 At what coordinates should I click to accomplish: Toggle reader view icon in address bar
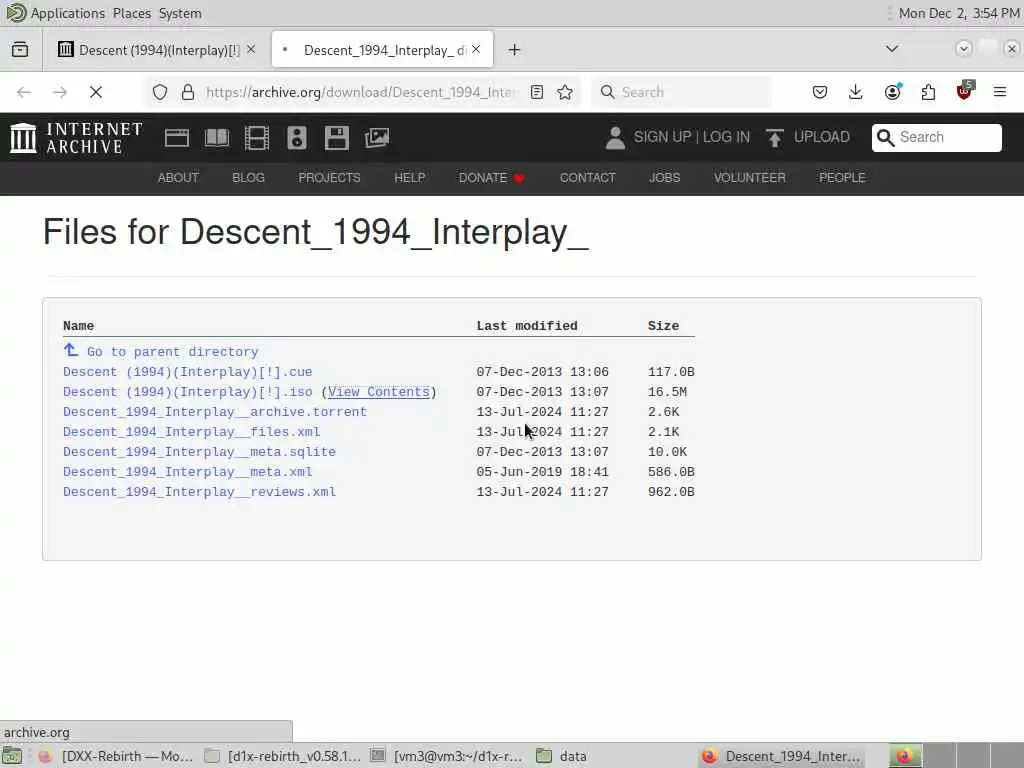[537, 92]
